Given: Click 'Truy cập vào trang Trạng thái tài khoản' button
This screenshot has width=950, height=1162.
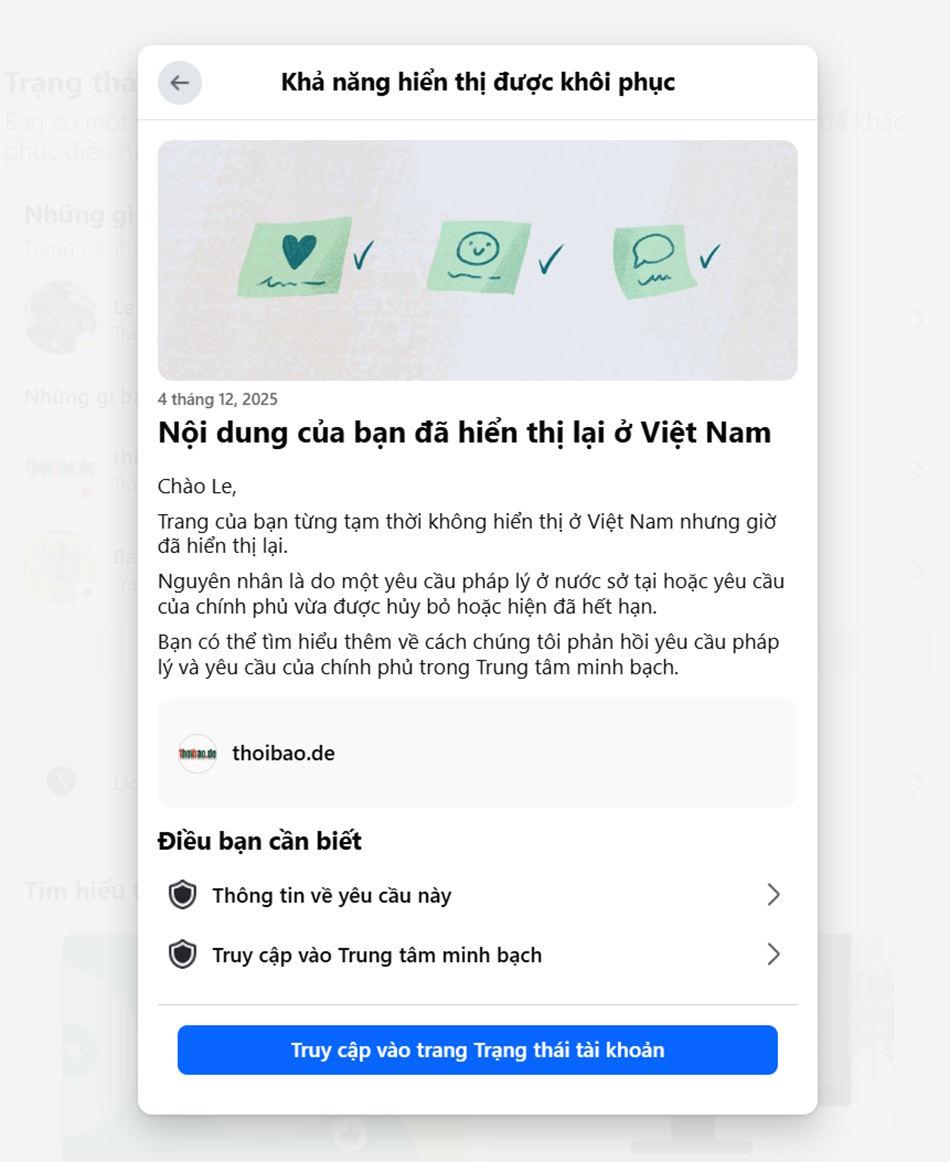Looking at the screenshot, I should click(x=477, y=1050).
